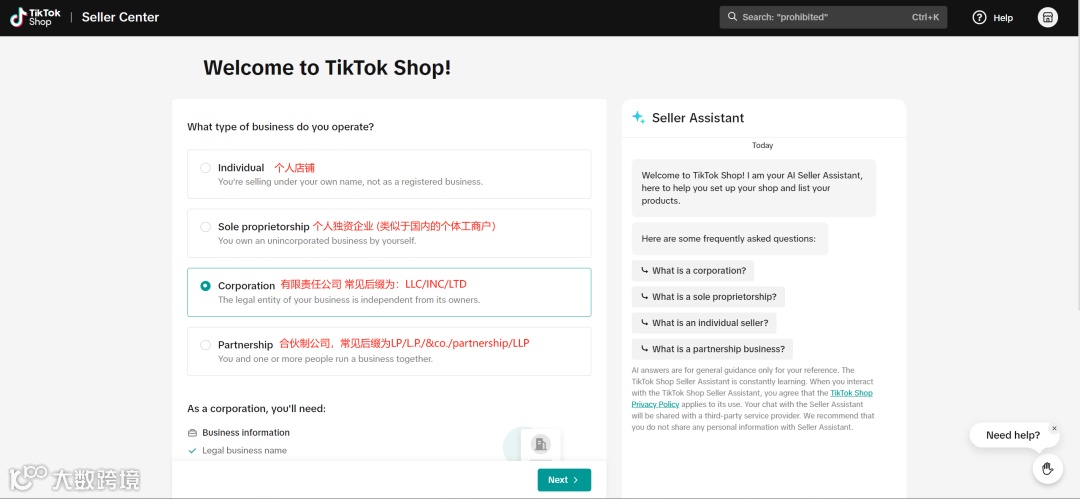Viewport: 1080px width, 499px height.
Task: Click the chevron arrow on the Next button
Action: point(576,480)
